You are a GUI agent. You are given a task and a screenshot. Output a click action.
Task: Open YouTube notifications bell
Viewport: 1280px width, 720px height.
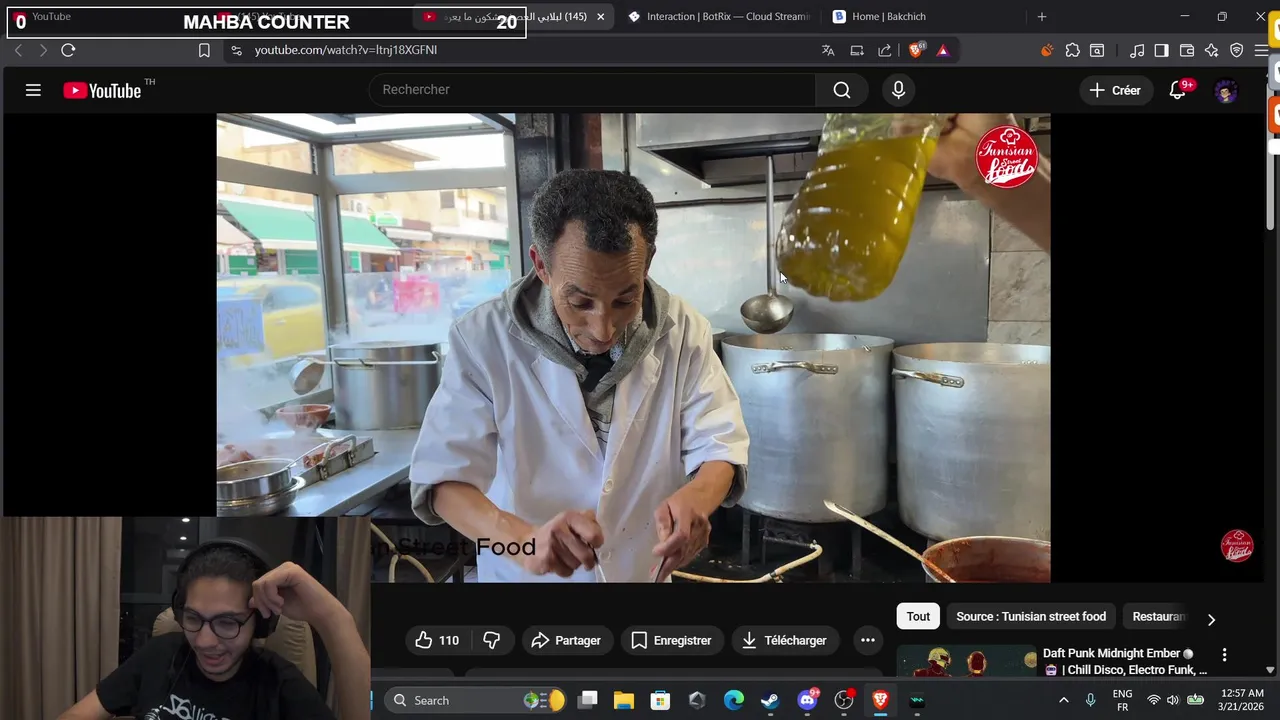point(1178,90)
